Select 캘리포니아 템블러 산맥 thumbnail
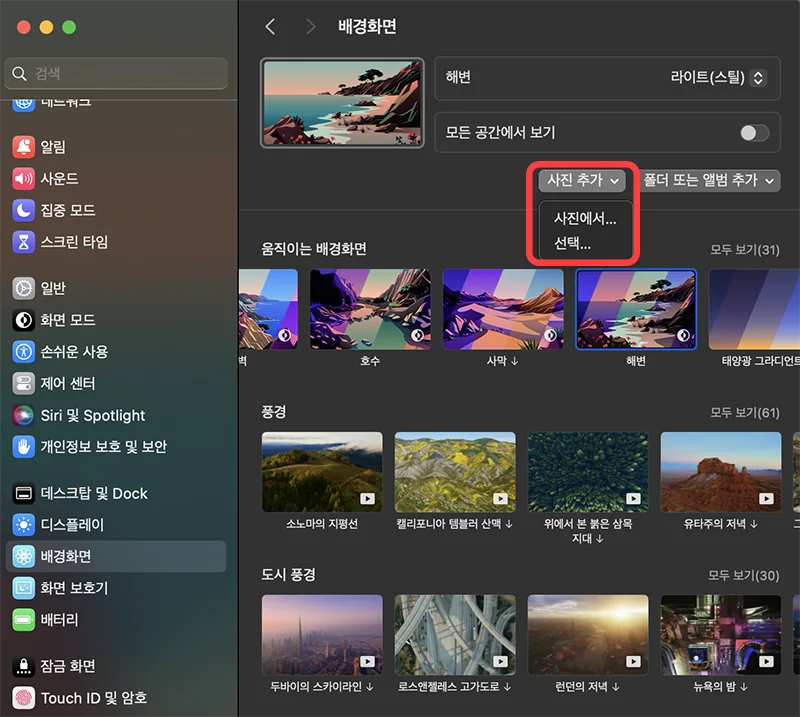 pyautogui.click(x=455, y=472)
